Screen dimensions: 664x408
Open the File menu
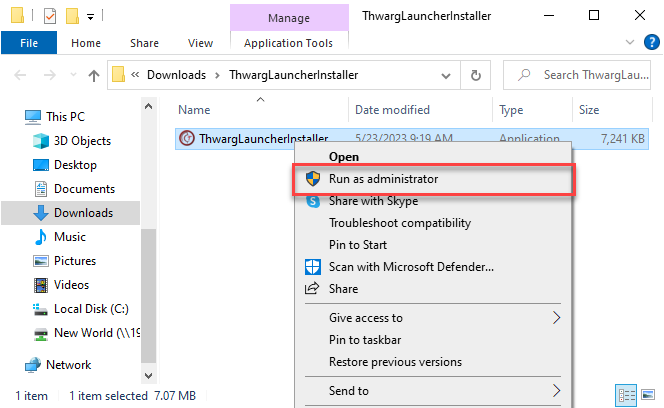(x=29, y=43)
